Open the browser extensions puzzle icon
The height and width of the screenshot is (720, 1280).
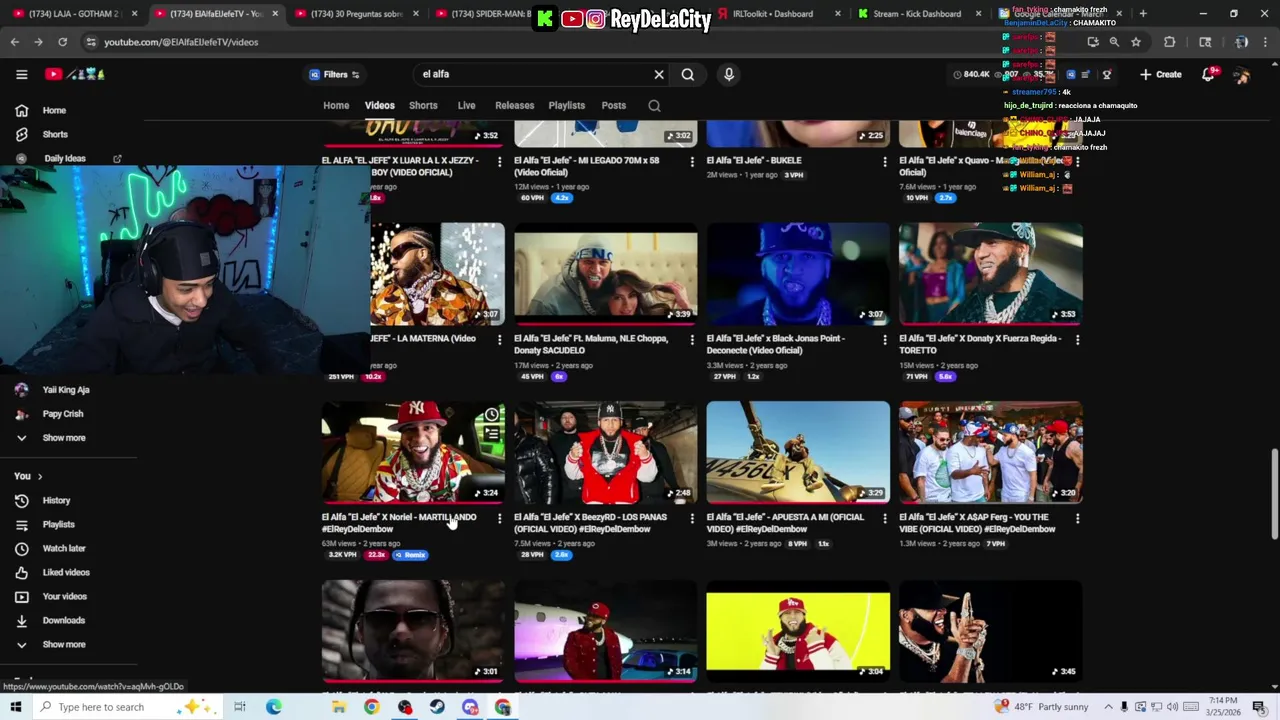tap(1170, 42)
